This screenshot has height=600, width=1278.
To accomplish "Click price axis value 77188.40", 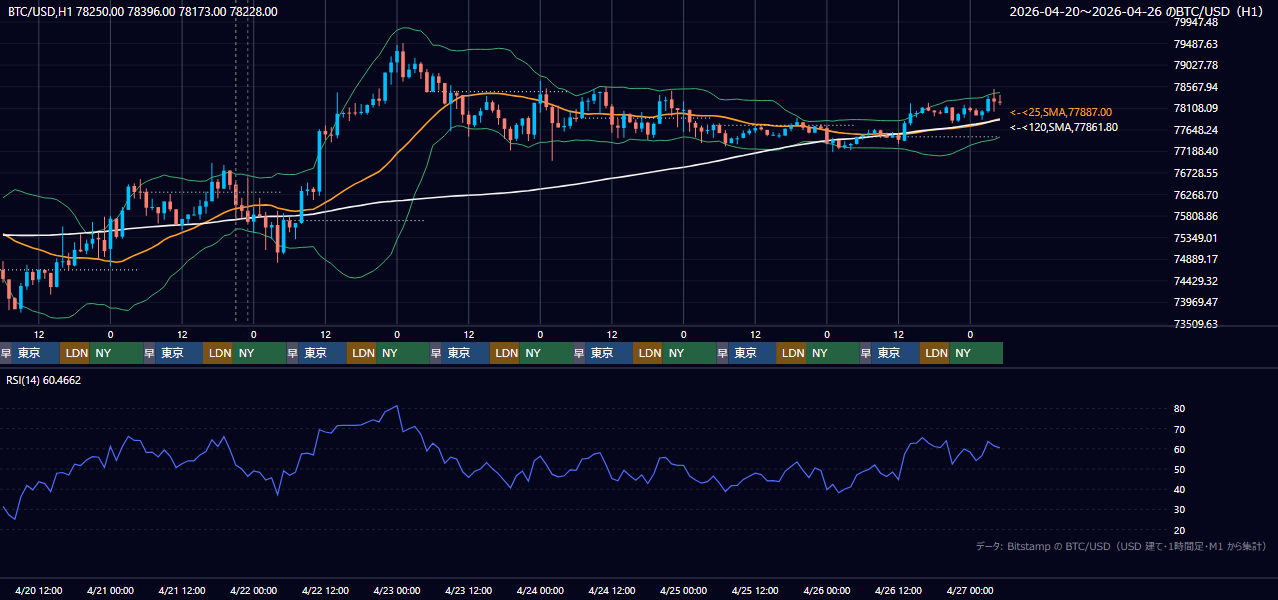I will coord(1195,151).
